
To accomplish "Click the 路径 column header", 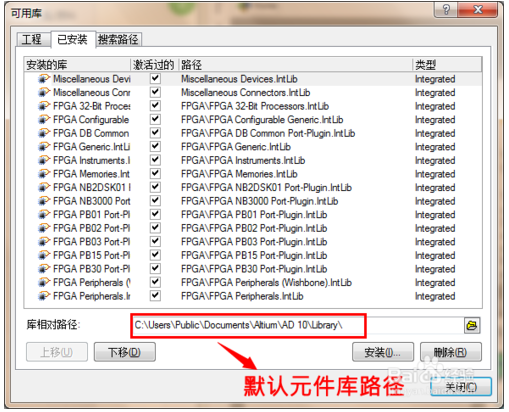I will (295, 64).
